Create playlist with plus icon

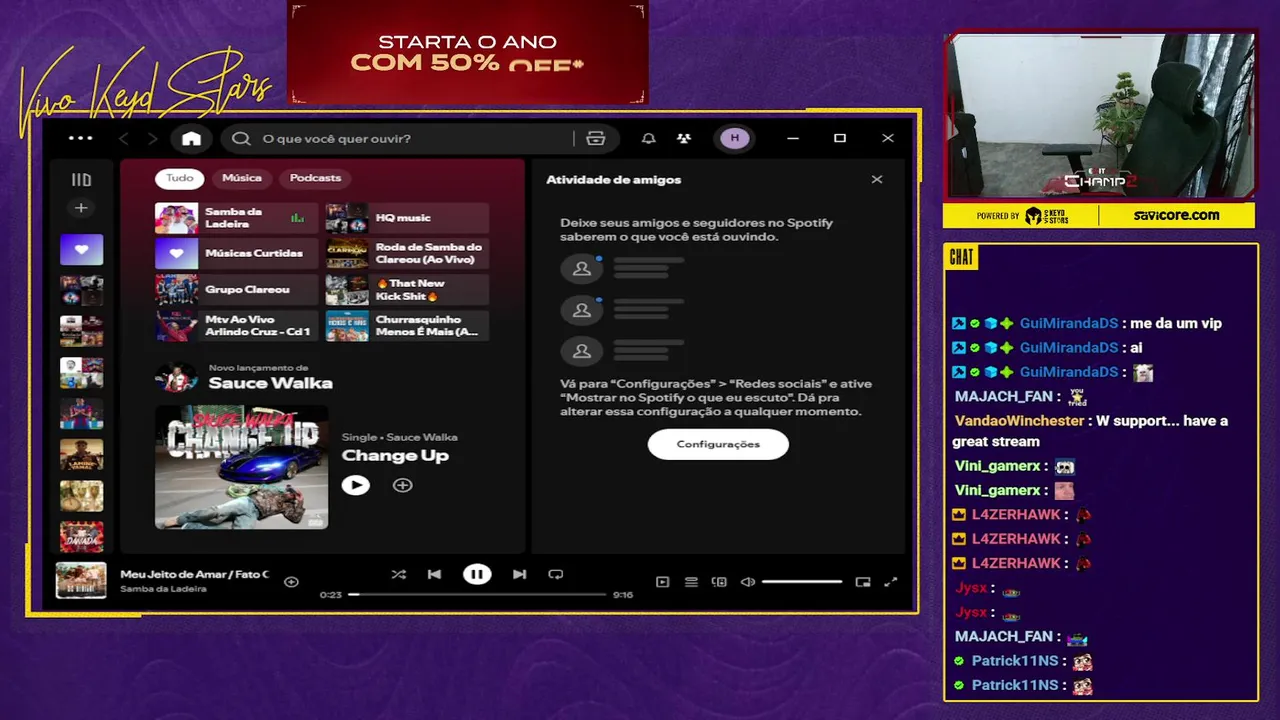click(81, 208)
